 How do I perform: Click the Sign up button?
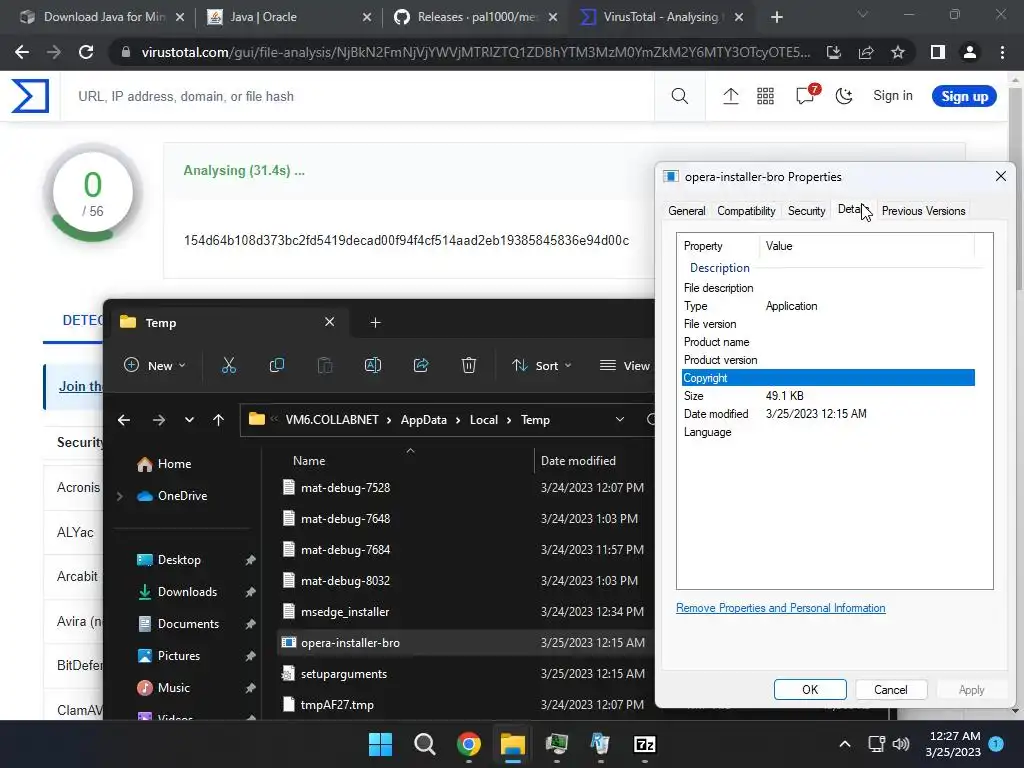(x=964, y=97)
